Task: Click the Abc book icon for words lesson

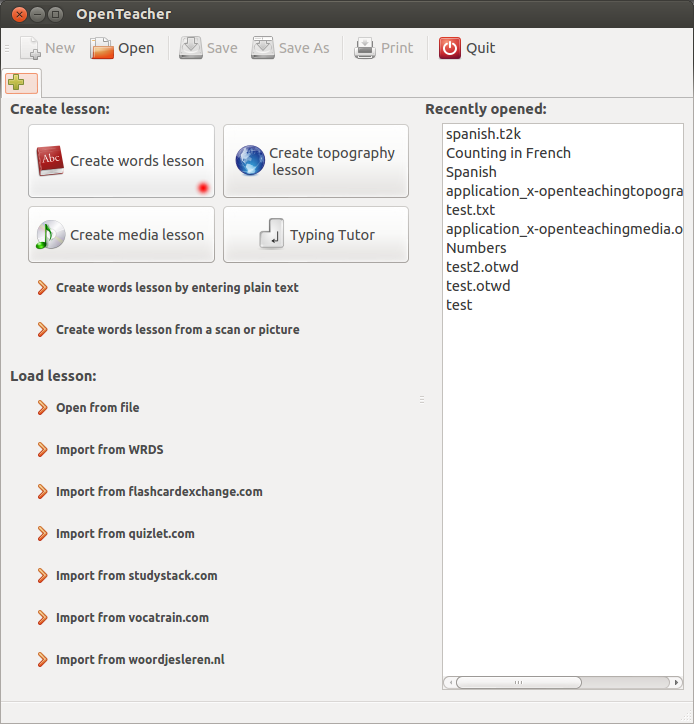Action: point(50,161)
